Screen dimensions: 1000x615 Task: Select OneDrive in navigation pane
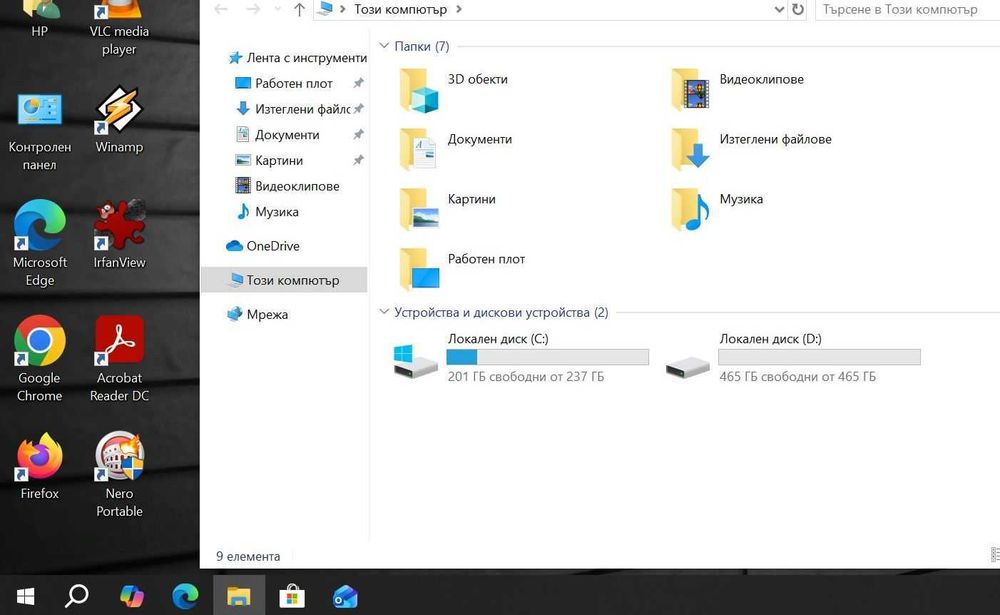tap(263, 246)
